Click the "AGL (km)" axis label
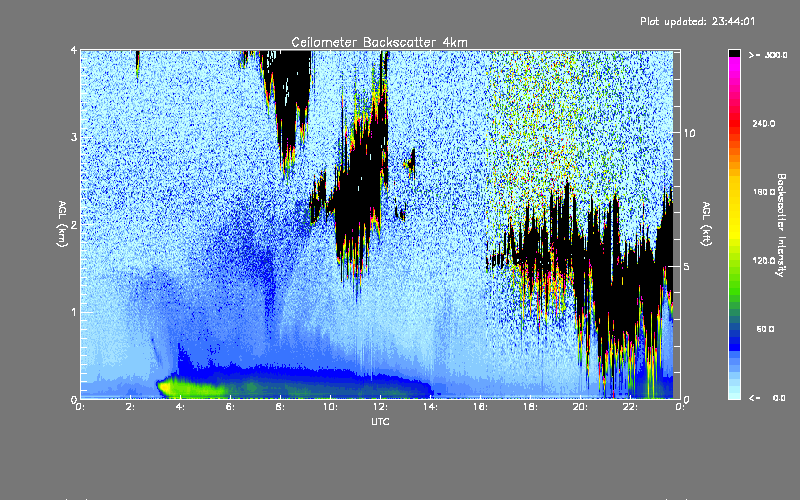This screenshot has height=500, width=800. [63, 224]
